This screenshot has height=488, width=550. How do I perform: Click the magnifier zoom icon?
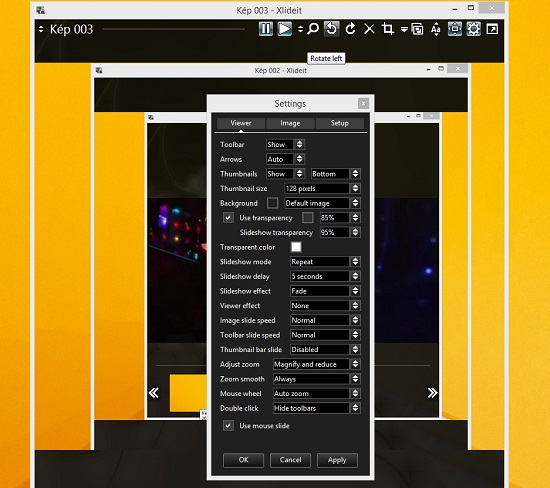tap(313, 29)
